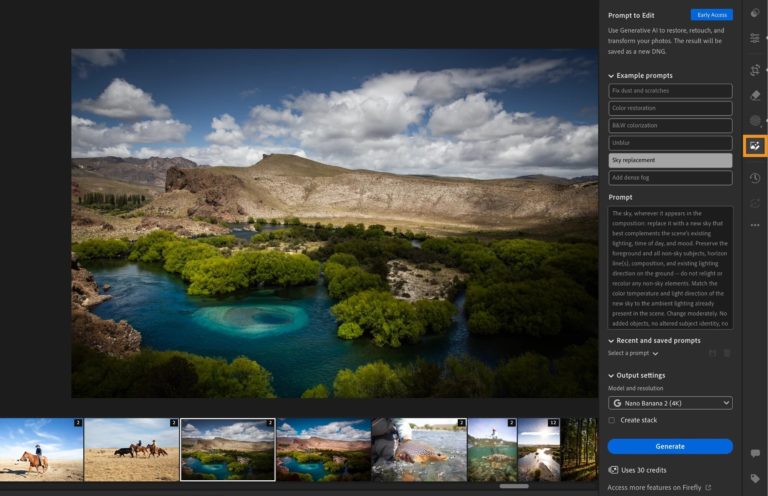Choose the Unblur example prompt
Image resolution: width=768 pixels, height=496 pixels.
[x=670, y=143]
